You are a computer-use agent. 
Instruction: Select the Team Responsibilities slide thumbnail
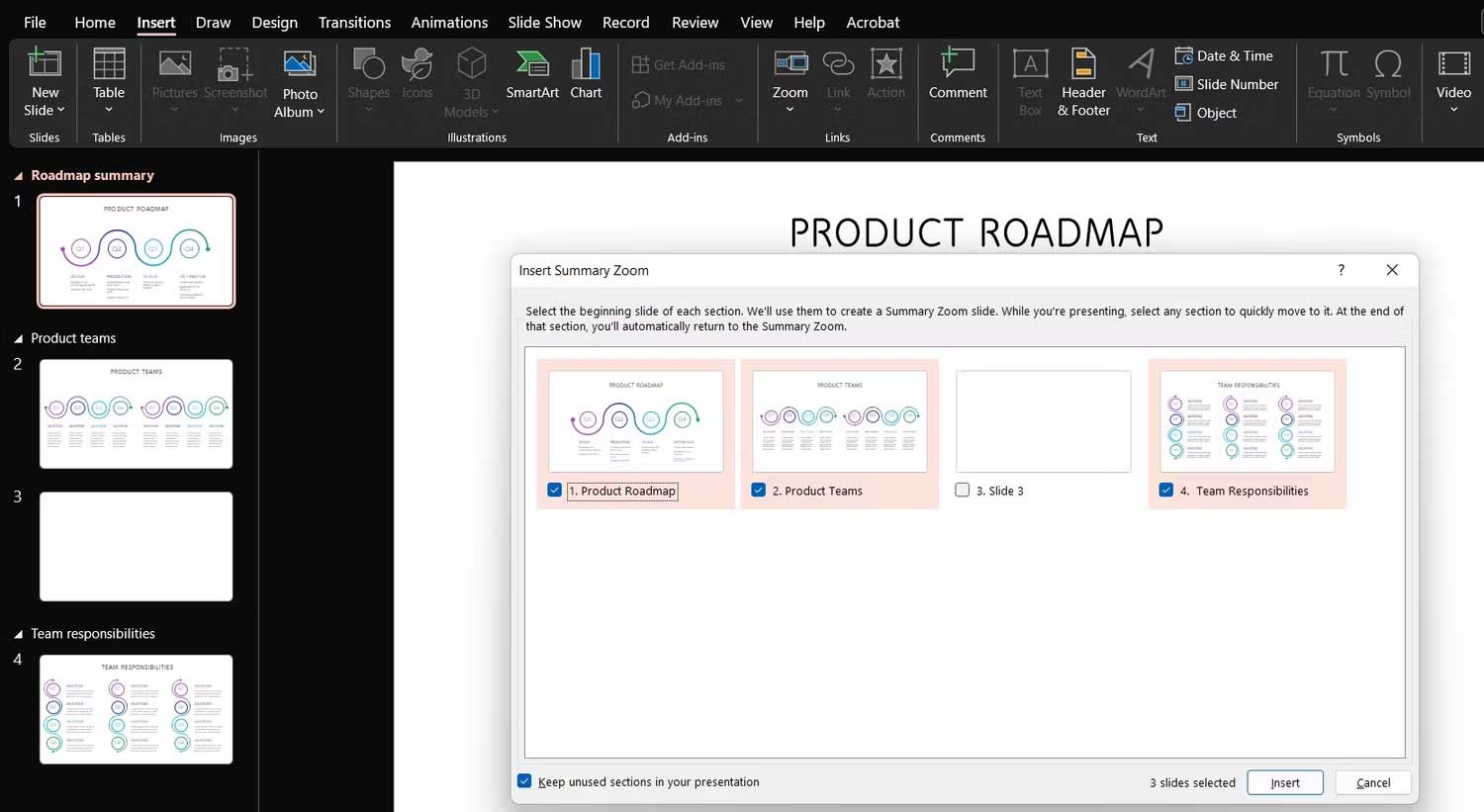click(x=136, y=709)
